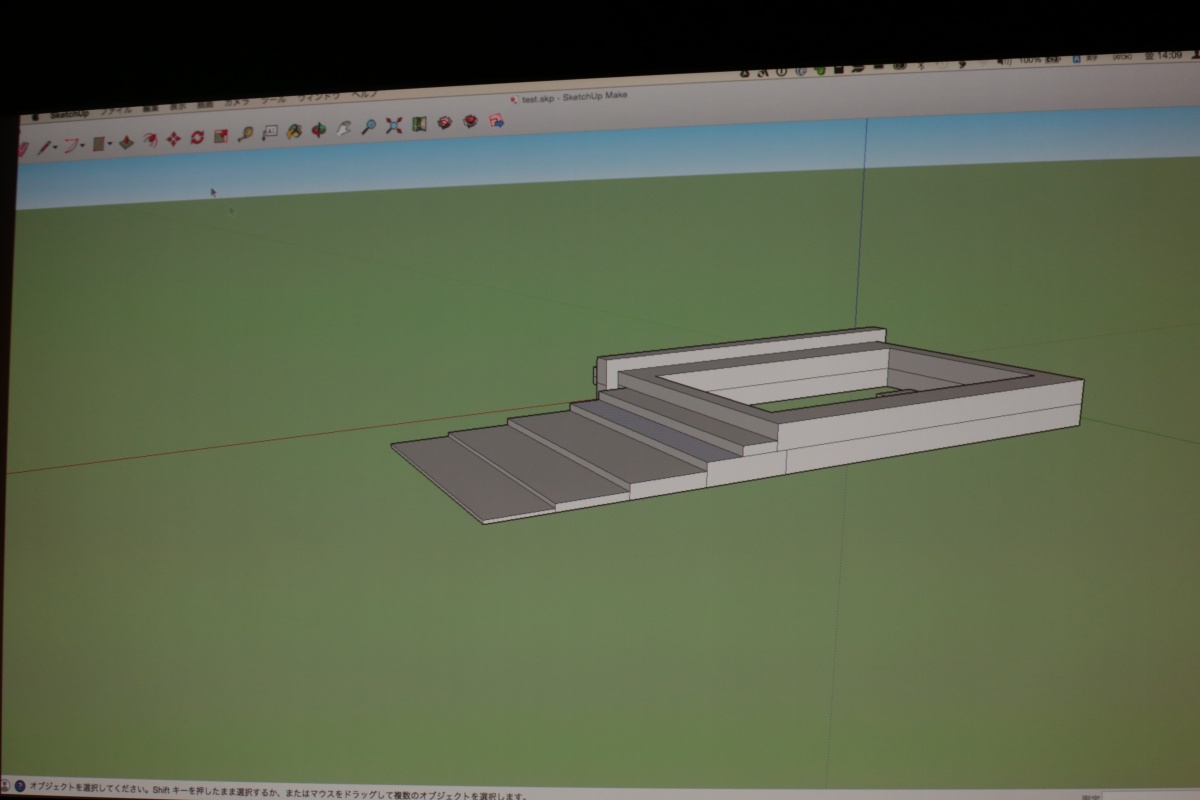Select the Offset tool
The height and width of the screenshot is (800, 1200).
click(x=150, y=141)
